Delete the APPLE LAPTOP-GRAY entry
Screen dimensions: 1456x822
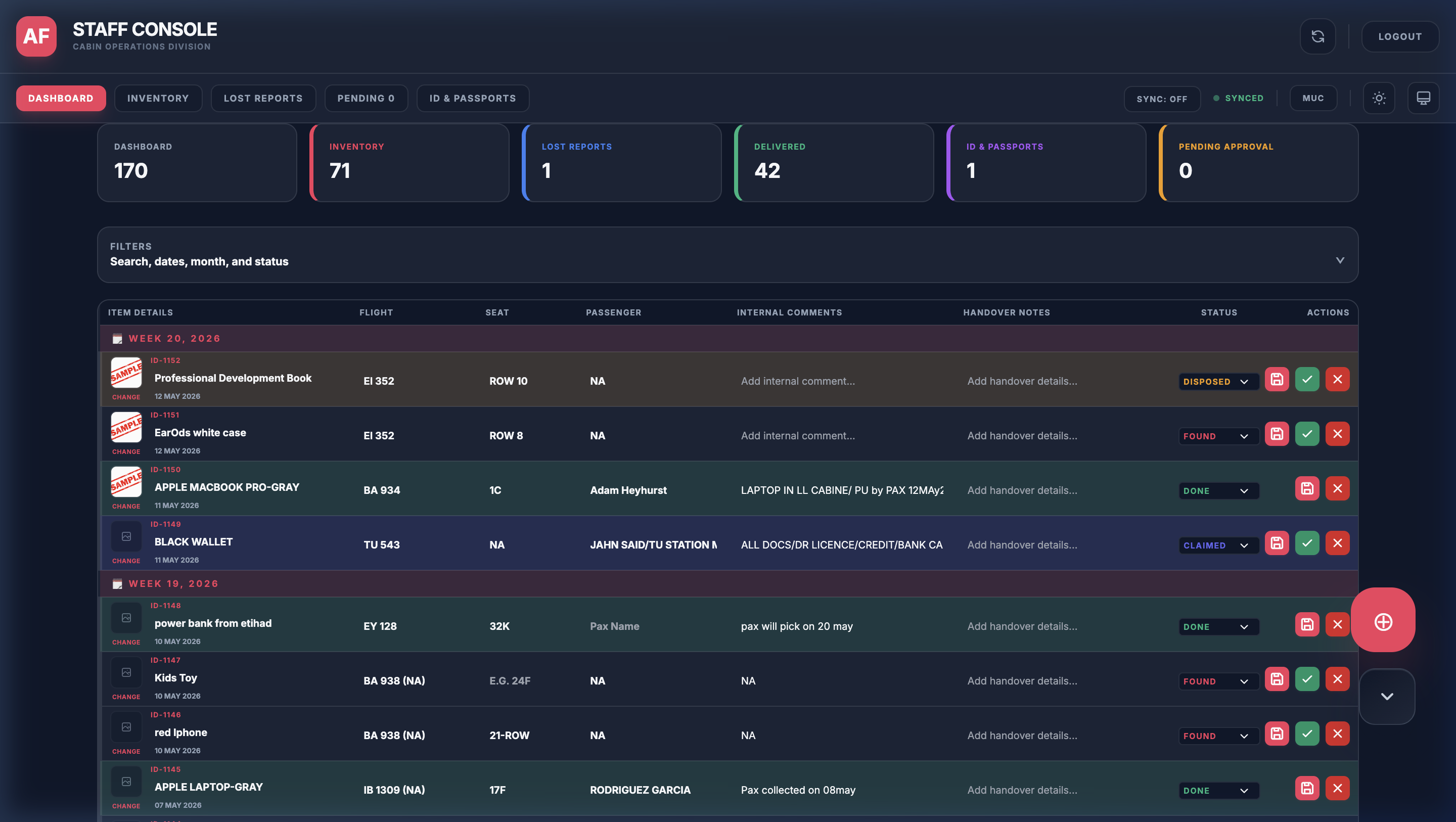pyautogui.click(x=1337, y=789)
